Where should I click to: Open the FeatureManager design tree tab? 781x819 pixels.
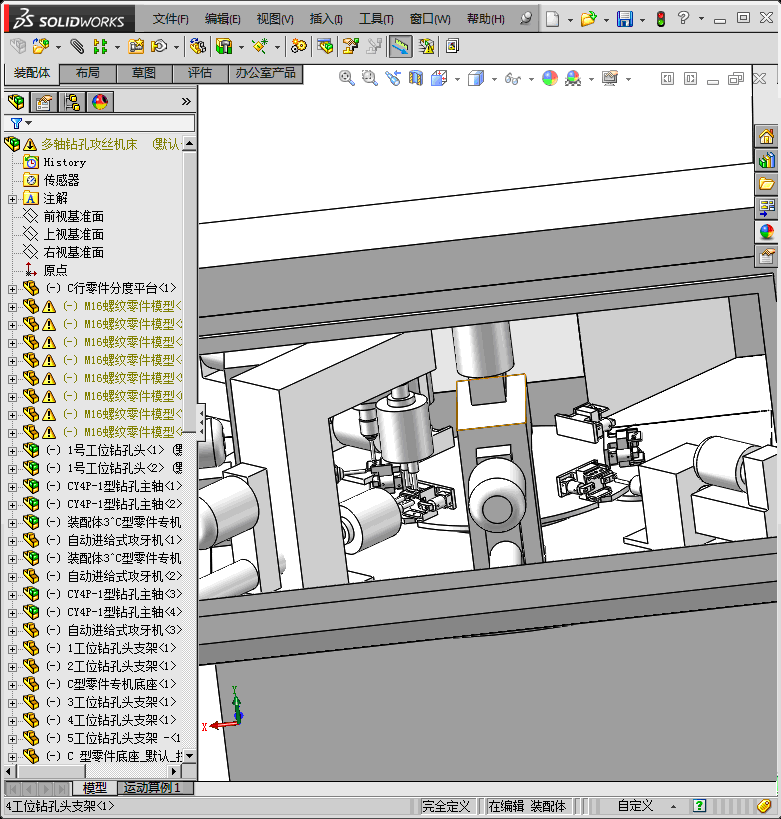pos(16,101)
